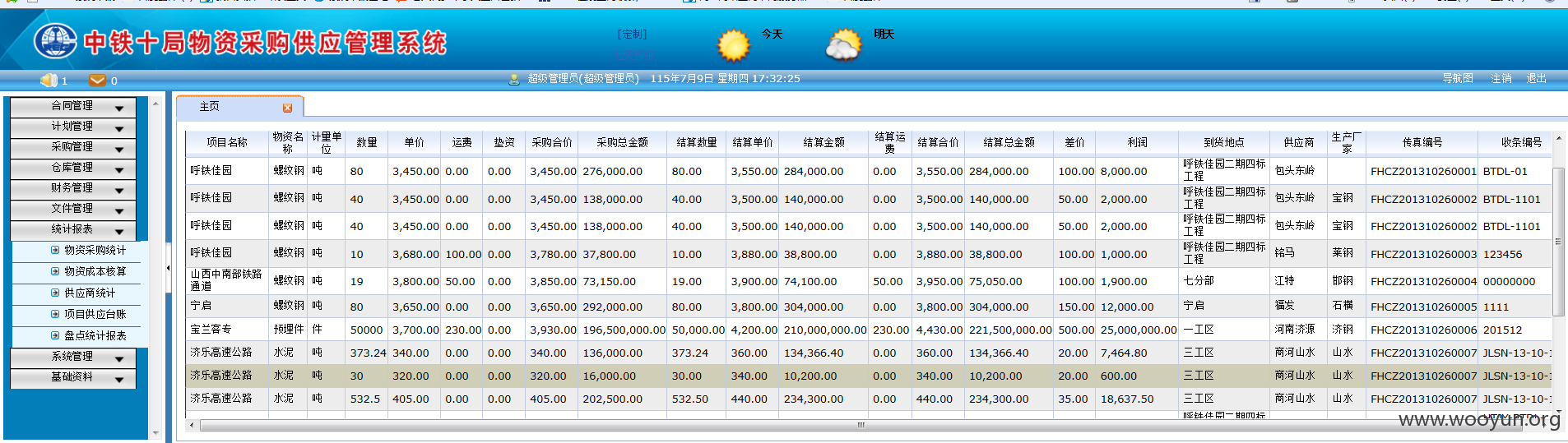Image resolution: width=1568 pixels, height=443 pixels.
Task: Open 项目供应台账 report
Action: point(95,314)
